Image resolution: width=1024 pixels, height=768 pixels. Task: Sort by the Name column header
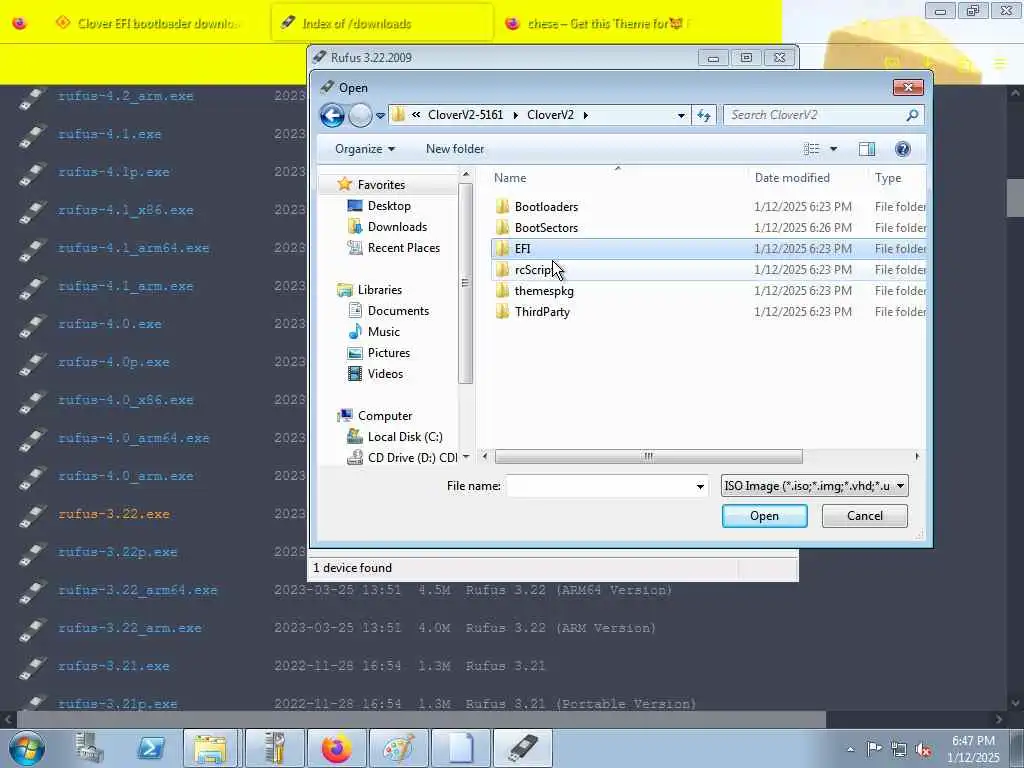tap(510, 178)
